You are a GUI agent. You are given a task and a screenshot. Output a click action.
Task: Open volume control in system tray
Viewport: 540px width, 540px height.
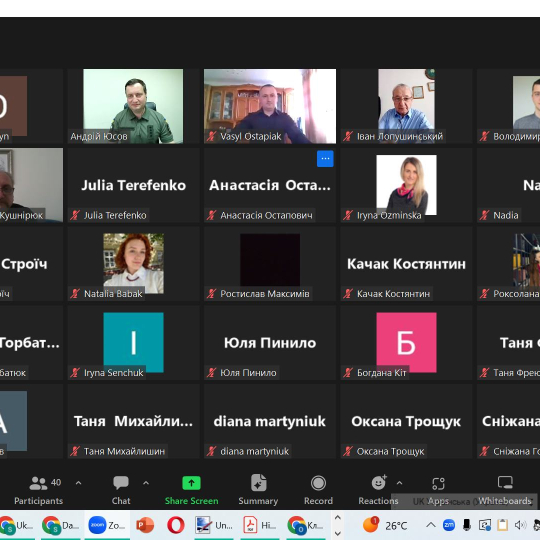point(520,525)
